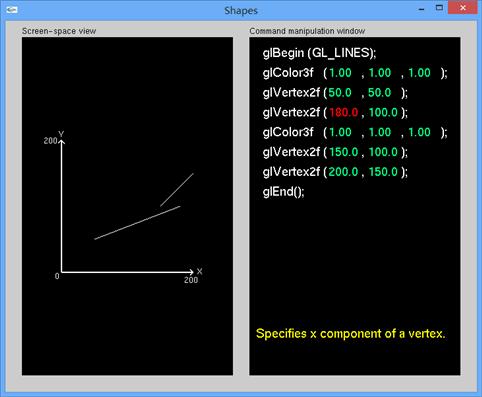The height and width of the screenshot is (397, 482).
Task: Click the glEnd() command line
Action: (x=283, y=192)
